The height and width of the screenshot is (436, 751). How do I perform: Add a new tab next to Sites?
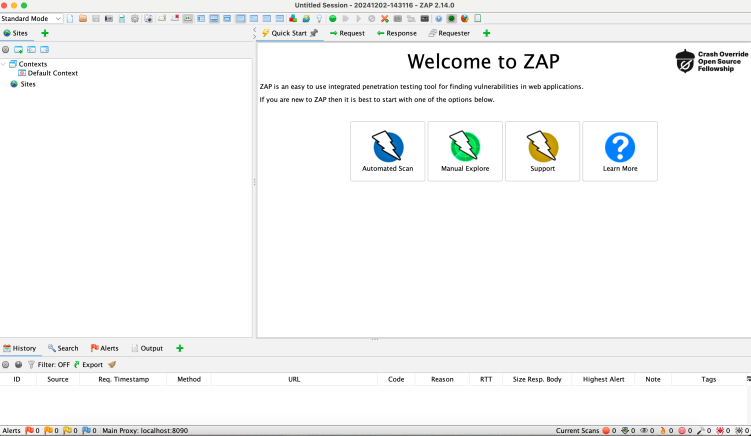(45, 33)
